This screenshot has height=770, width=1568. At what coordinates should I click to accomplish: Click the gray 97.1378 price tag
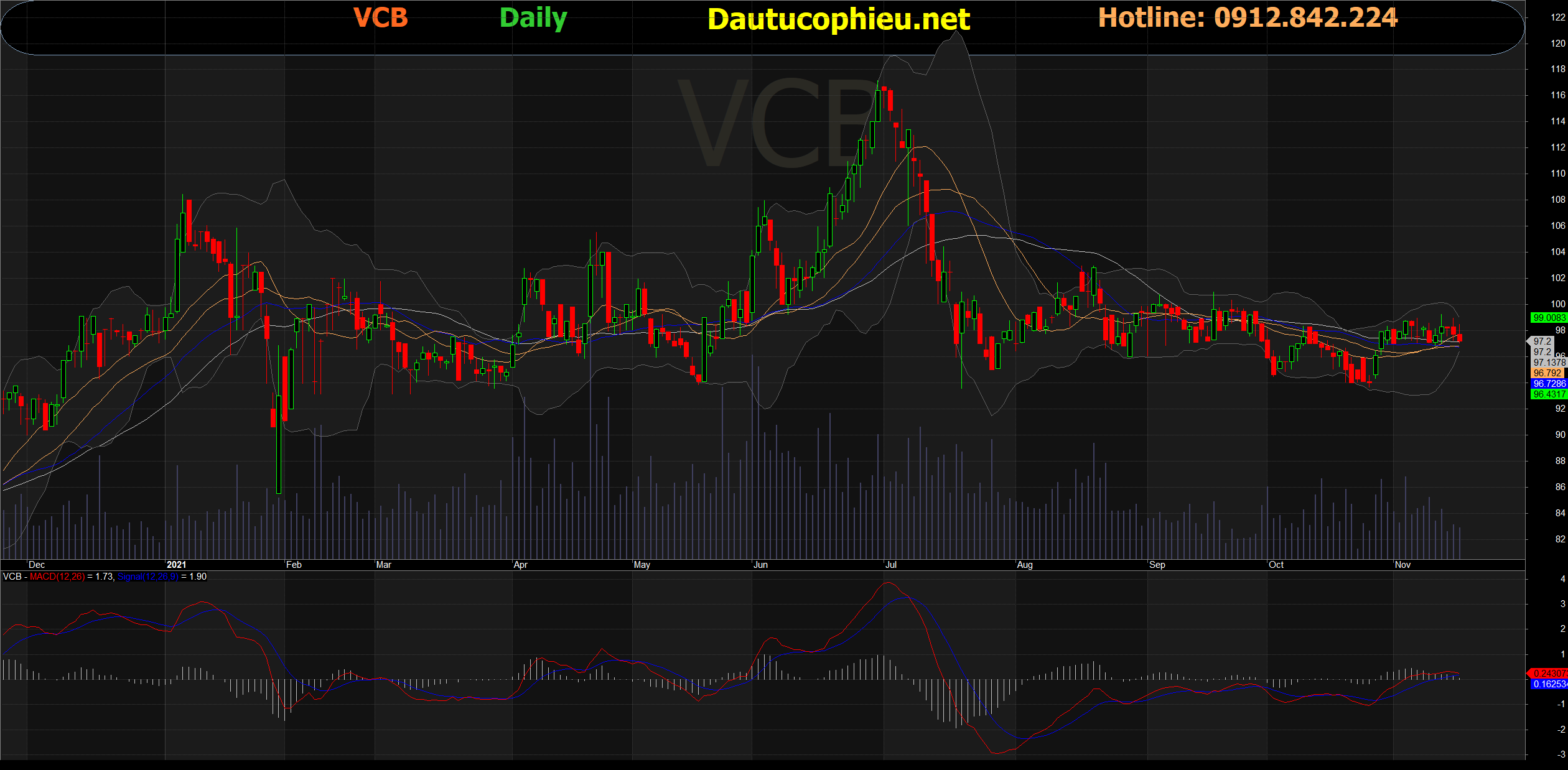[1548, 363]
